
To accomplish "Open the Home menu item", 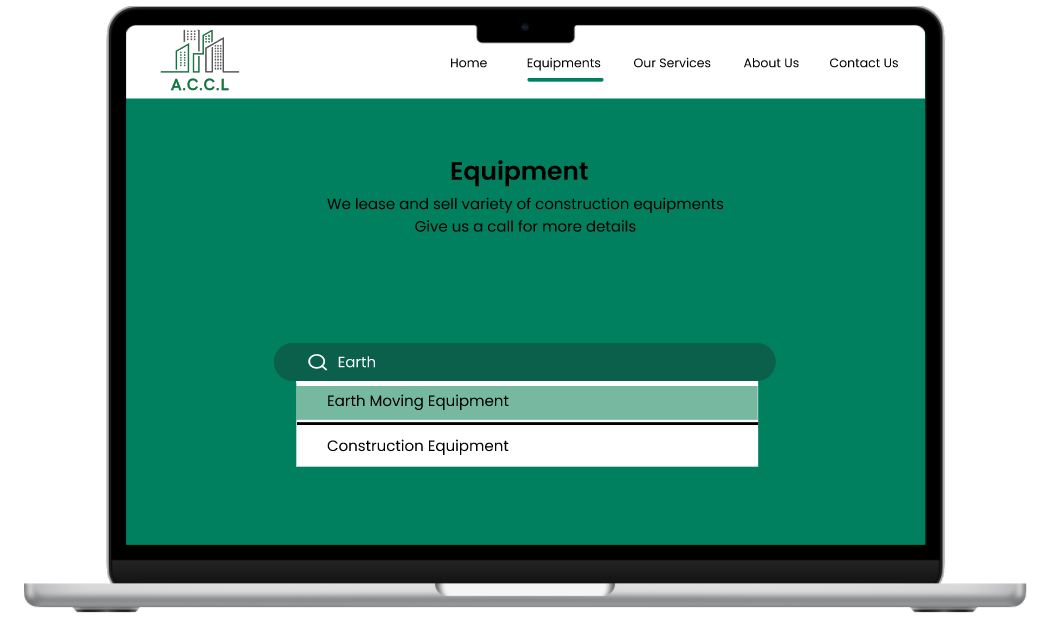I will [468, 63].
